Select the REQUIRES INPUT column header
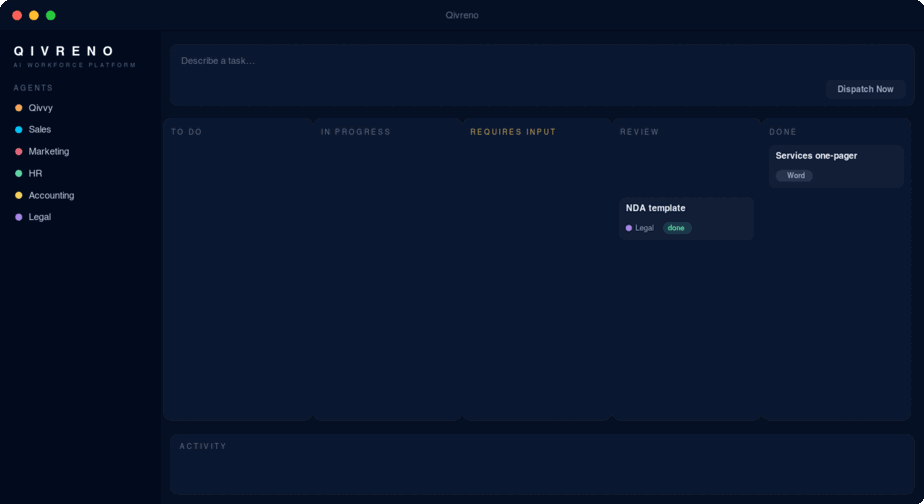 coord(513,132)
